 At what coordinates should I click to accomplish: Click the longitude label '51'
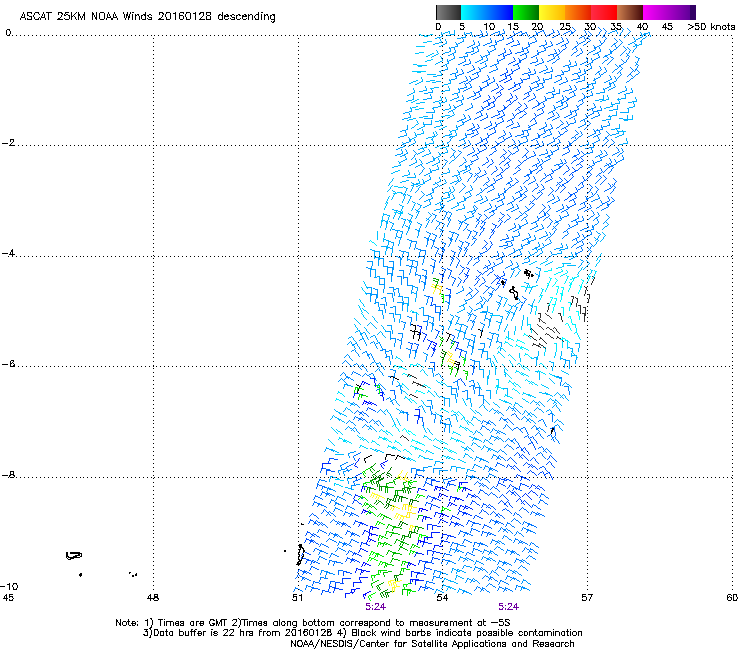coord(297,598)
